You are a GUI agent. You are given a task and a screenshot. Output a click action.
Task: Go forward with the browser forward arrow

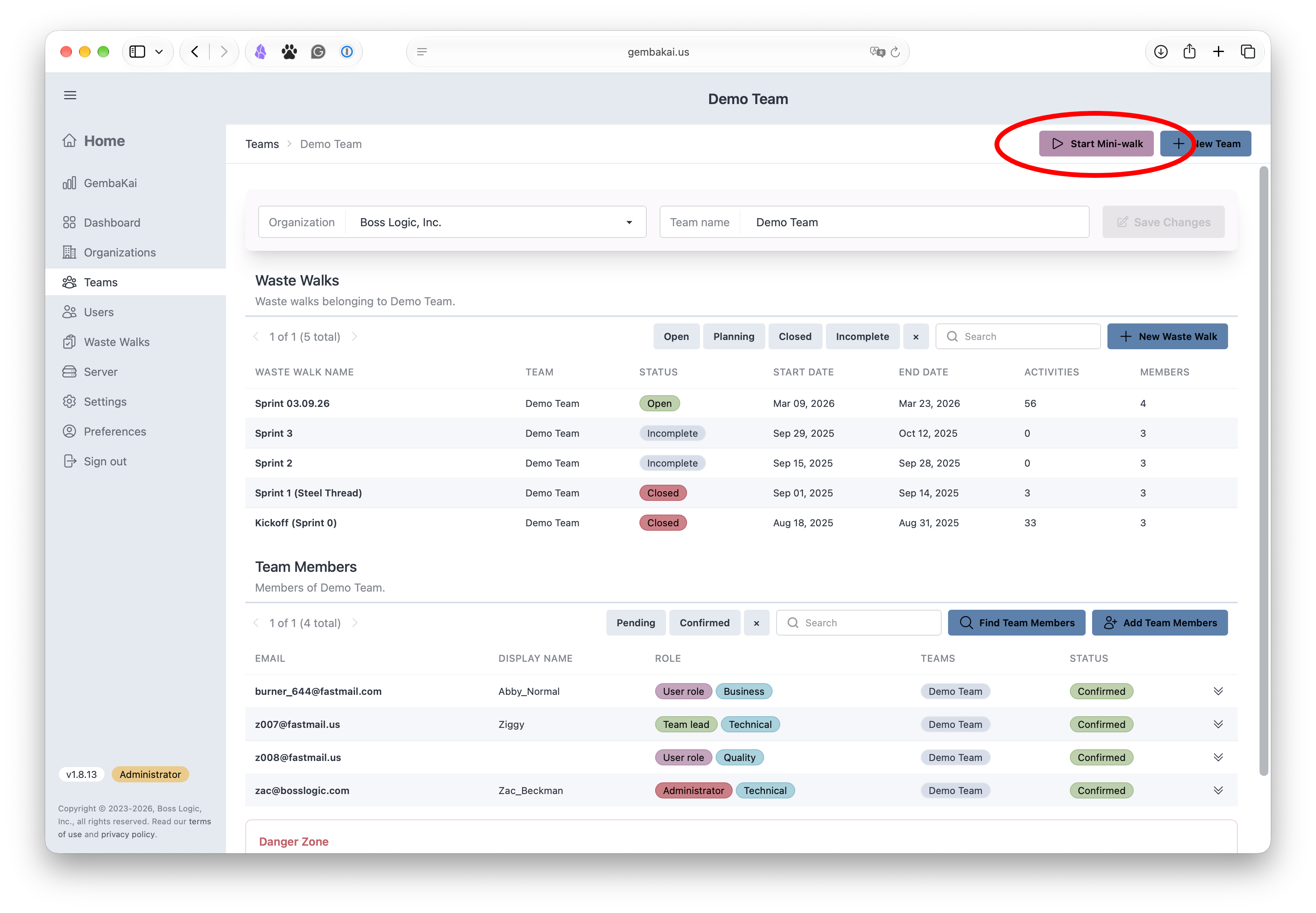pos(224,52)
